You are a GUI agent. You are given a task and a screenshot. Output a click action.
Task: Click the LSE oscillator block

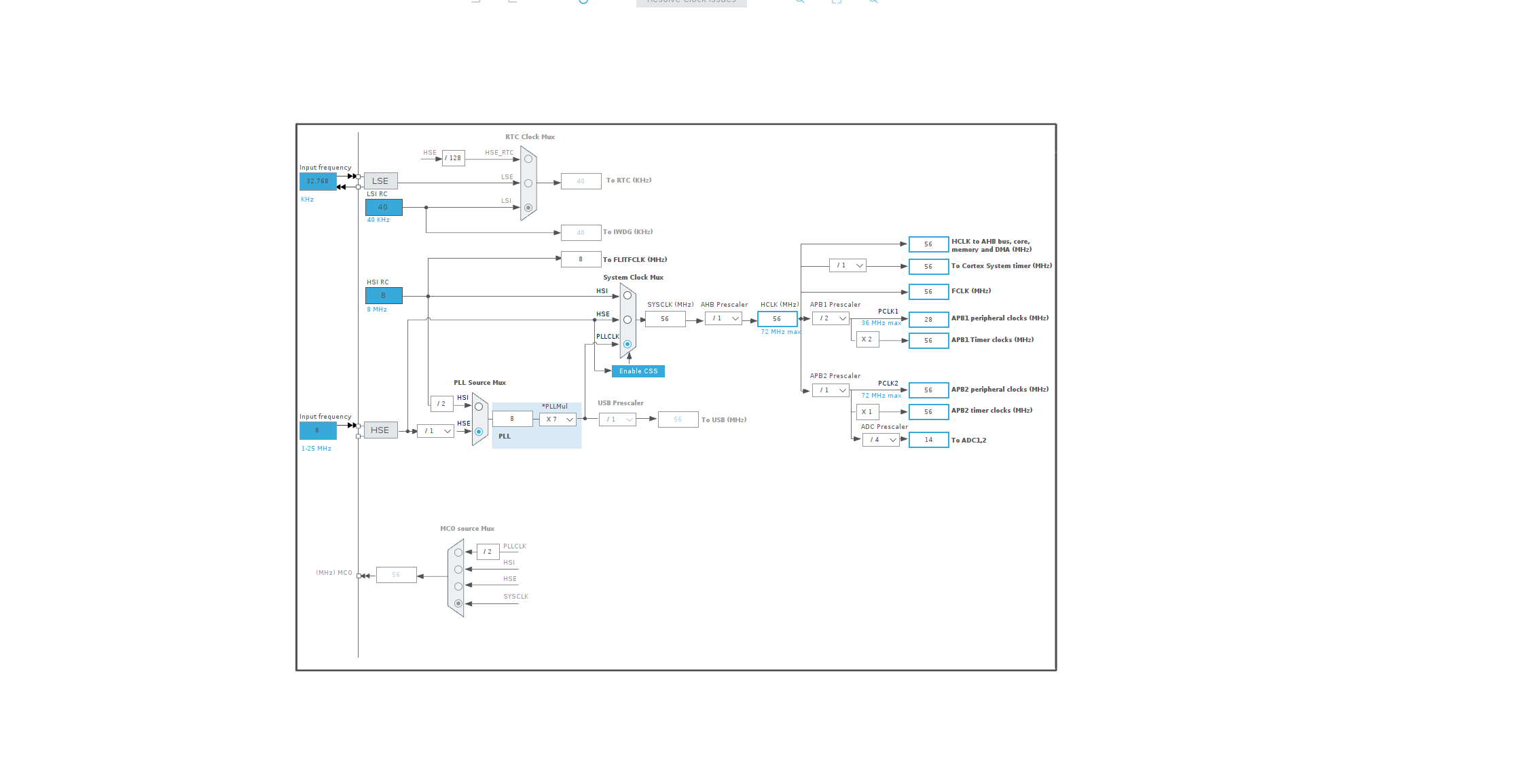pos(380,181)
